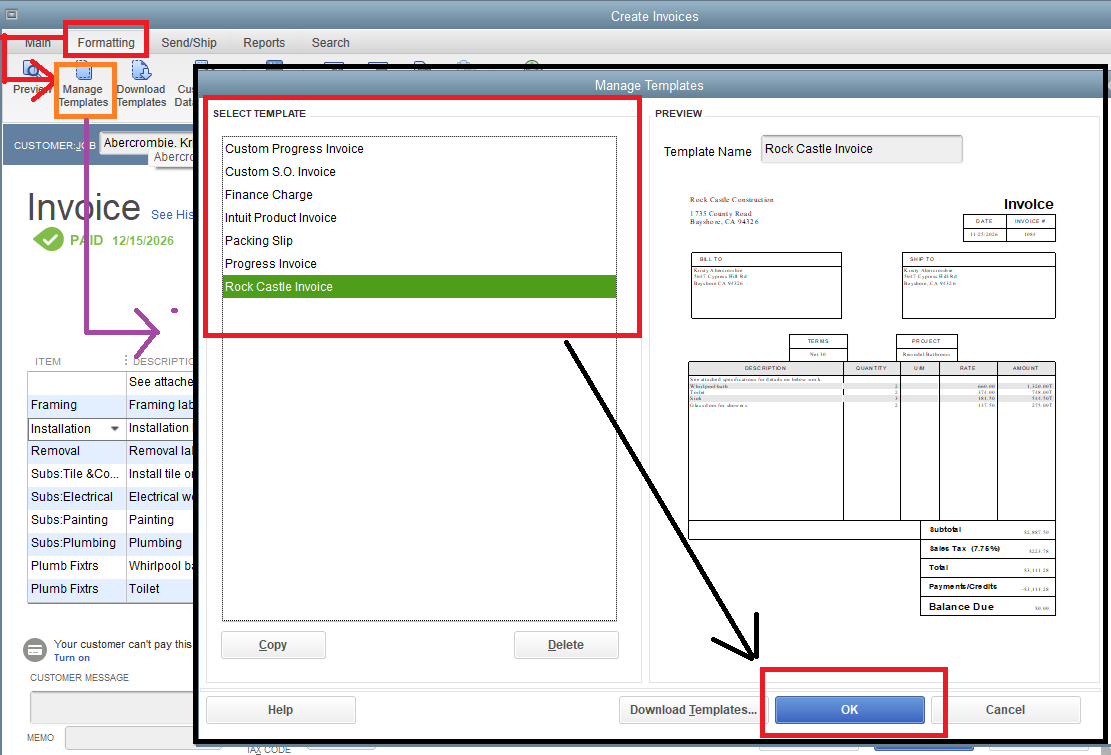
Task: Click the ITEM column header
Action: (48, 361)
